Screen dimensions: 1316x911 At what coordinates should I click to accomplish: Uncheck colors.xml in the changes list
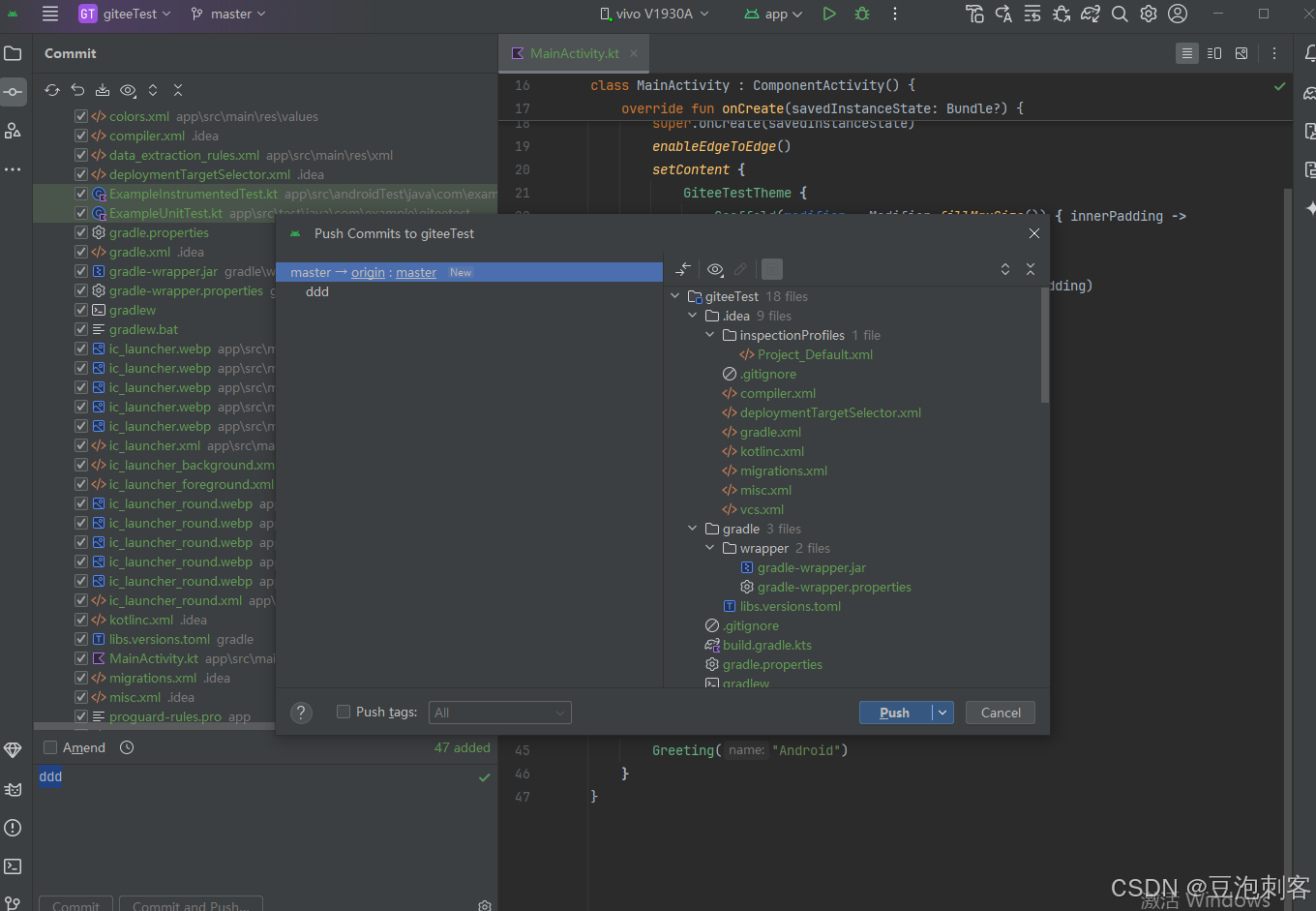click(81, 116)
